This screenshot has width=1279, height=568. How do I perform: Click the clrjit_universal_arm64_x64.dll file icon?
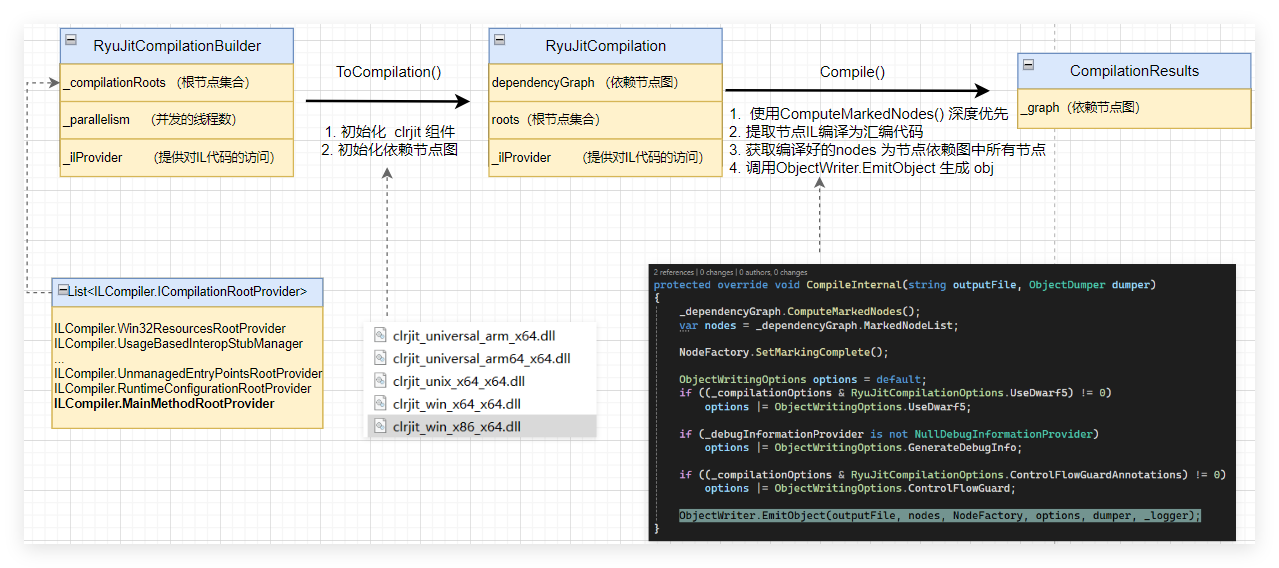pyautogui.click(x=380, y=358)
